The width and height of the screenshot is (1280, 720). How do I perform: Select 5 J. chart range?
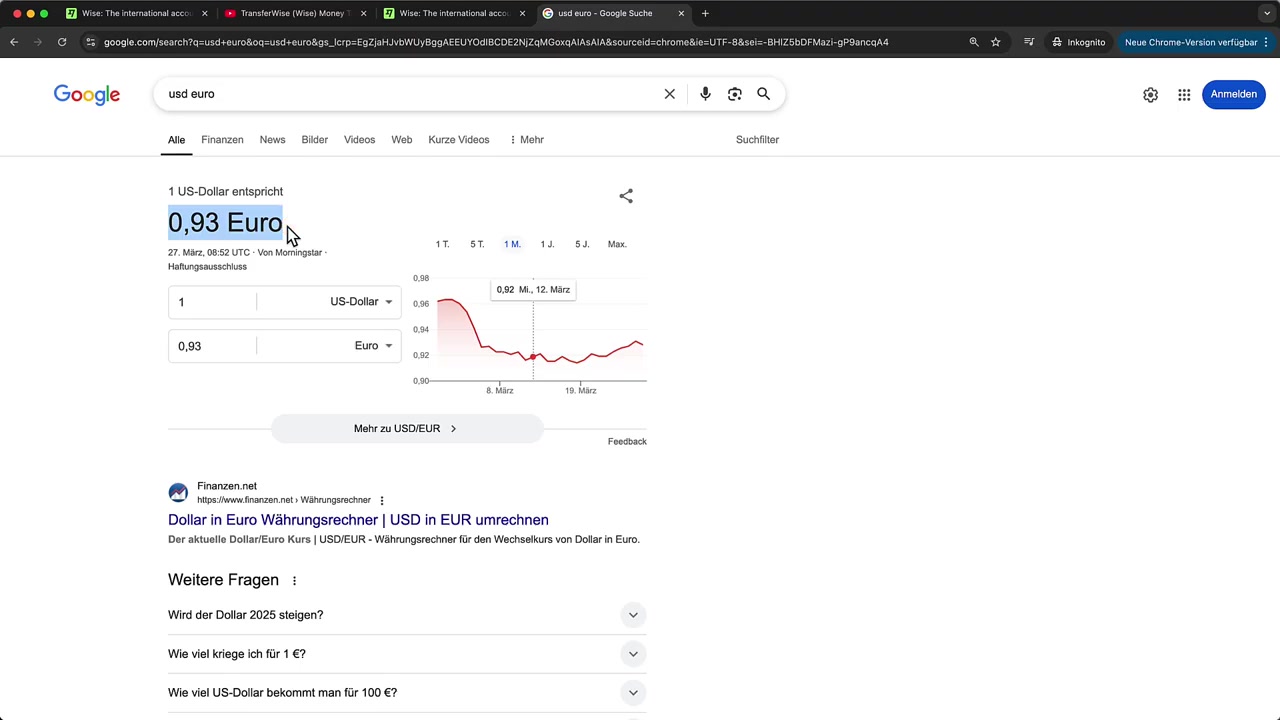click(582, 244)
